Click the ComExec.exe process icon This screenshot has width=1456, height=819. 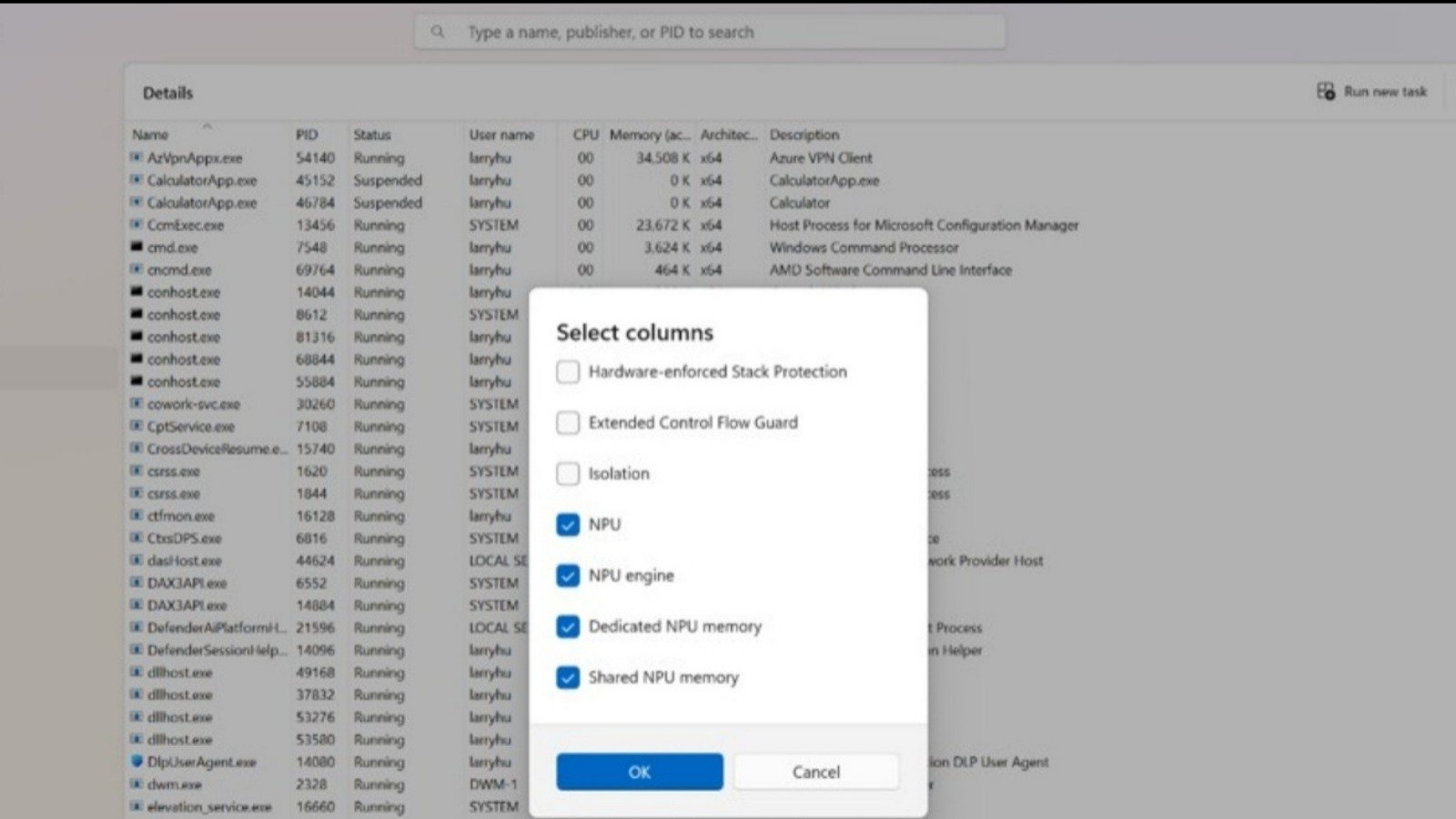click(x=136, y=225)
